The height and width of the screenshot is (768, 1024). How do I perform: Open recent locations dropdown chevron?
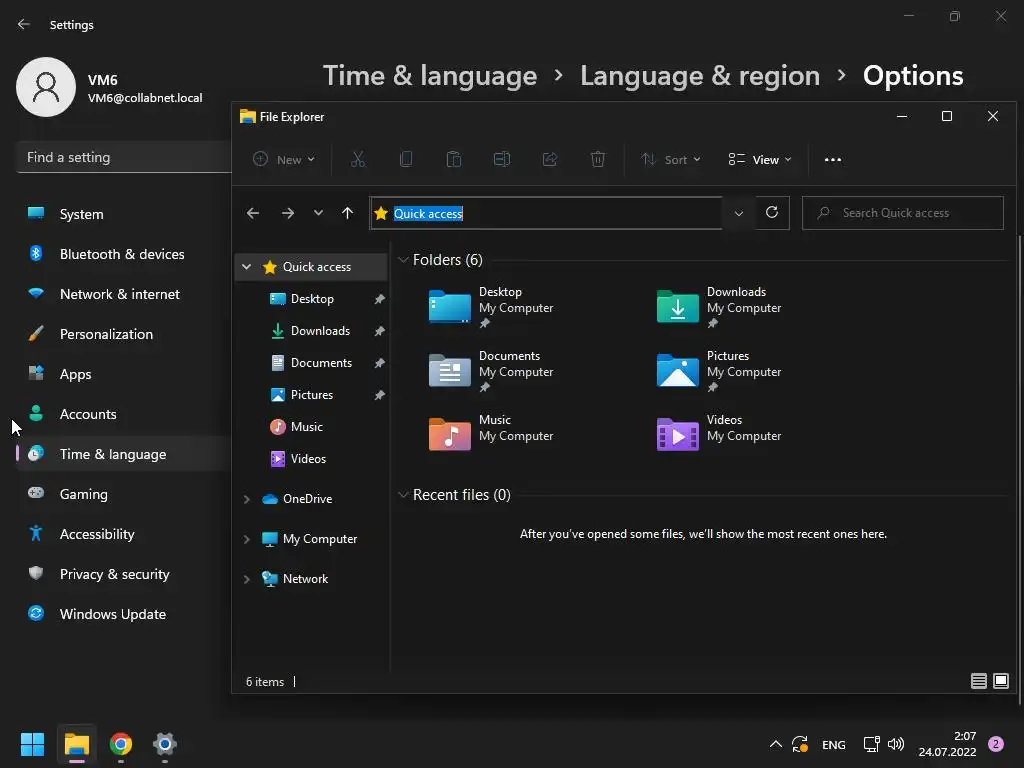click(318, 213)
